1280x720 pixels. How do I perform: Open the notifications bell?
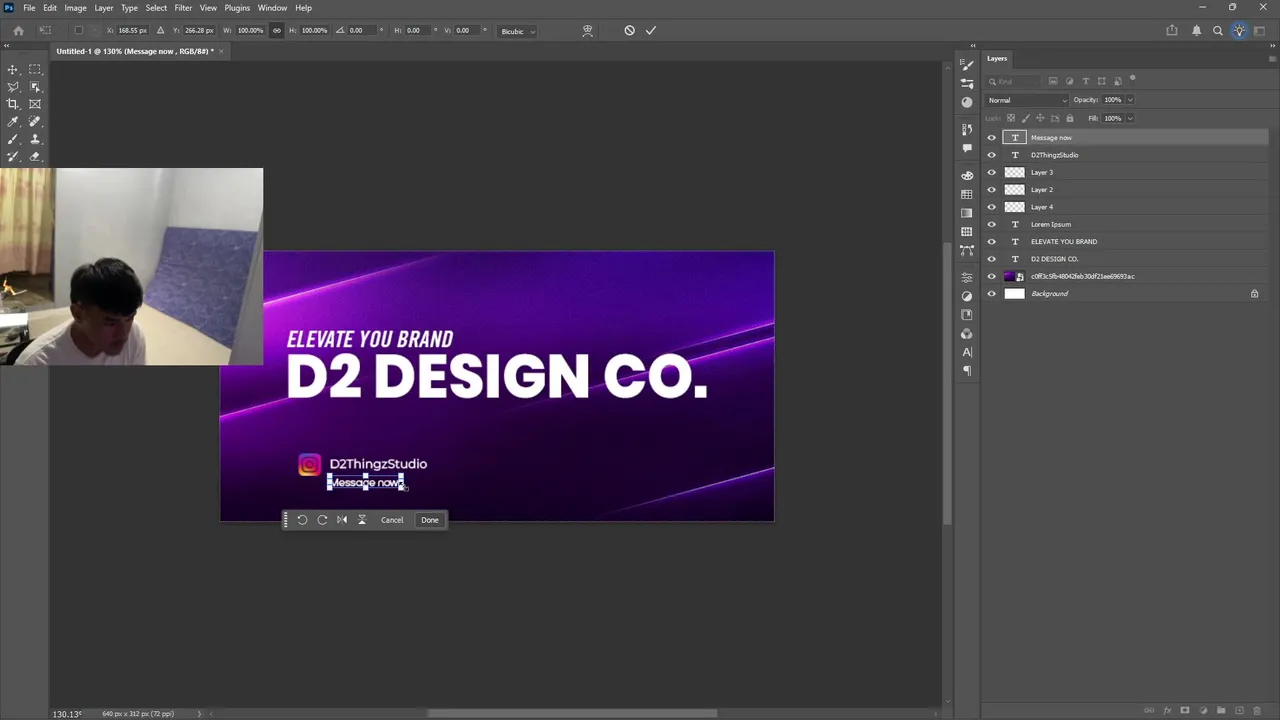[x=1196, y=31]
